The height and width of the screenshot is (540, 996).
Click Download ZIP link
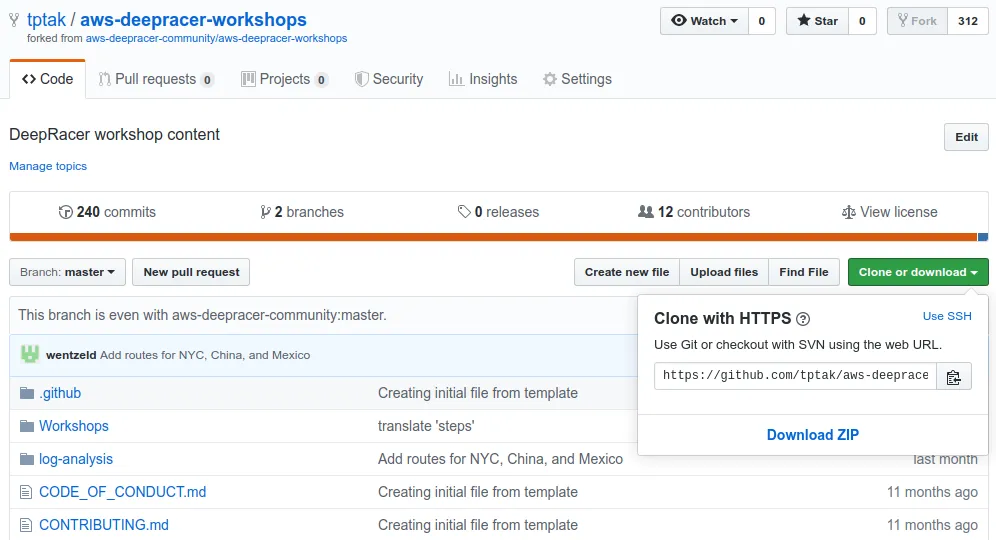click(812, 435)
